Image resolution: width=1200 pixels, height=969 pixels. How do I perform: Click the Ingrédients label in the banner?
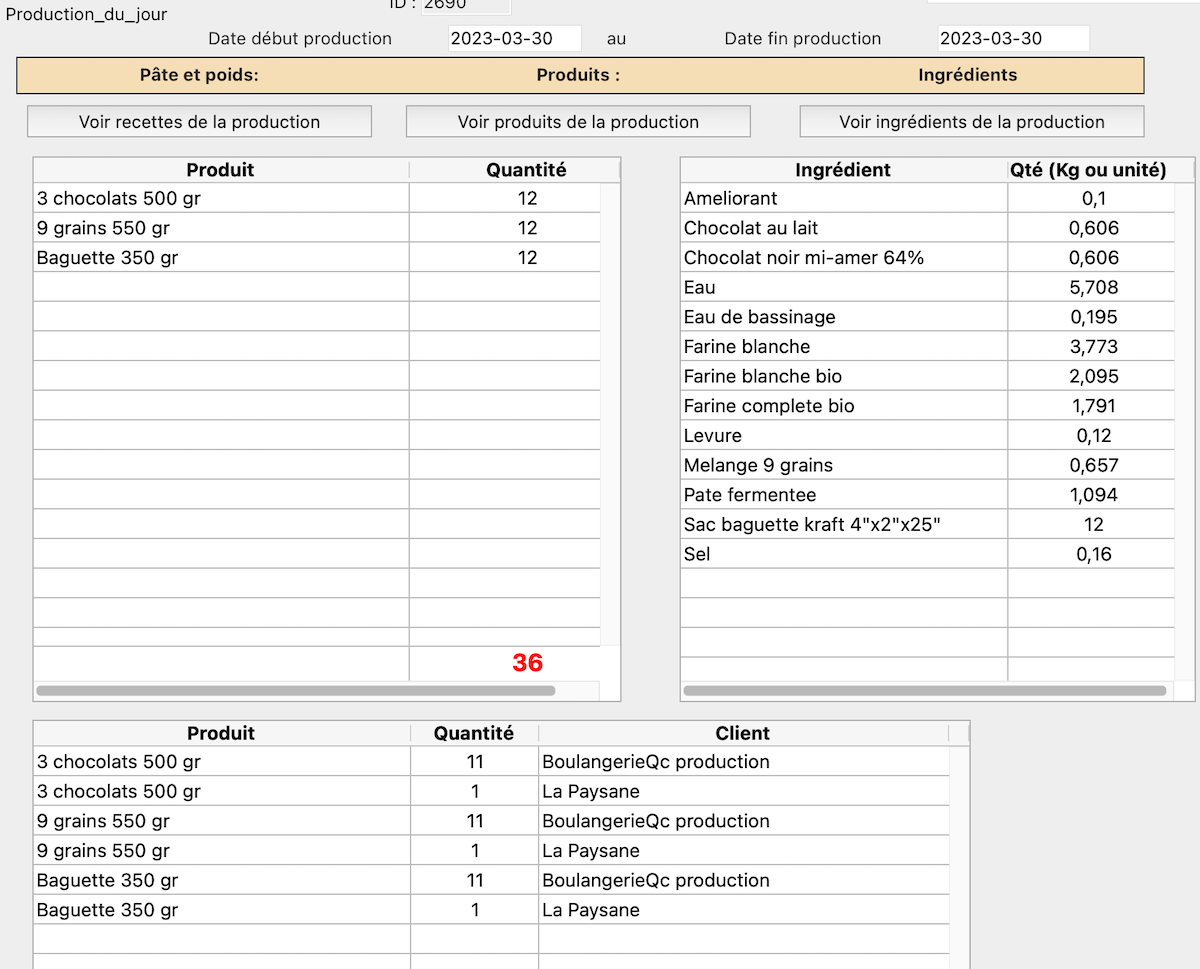click(967, 75)
